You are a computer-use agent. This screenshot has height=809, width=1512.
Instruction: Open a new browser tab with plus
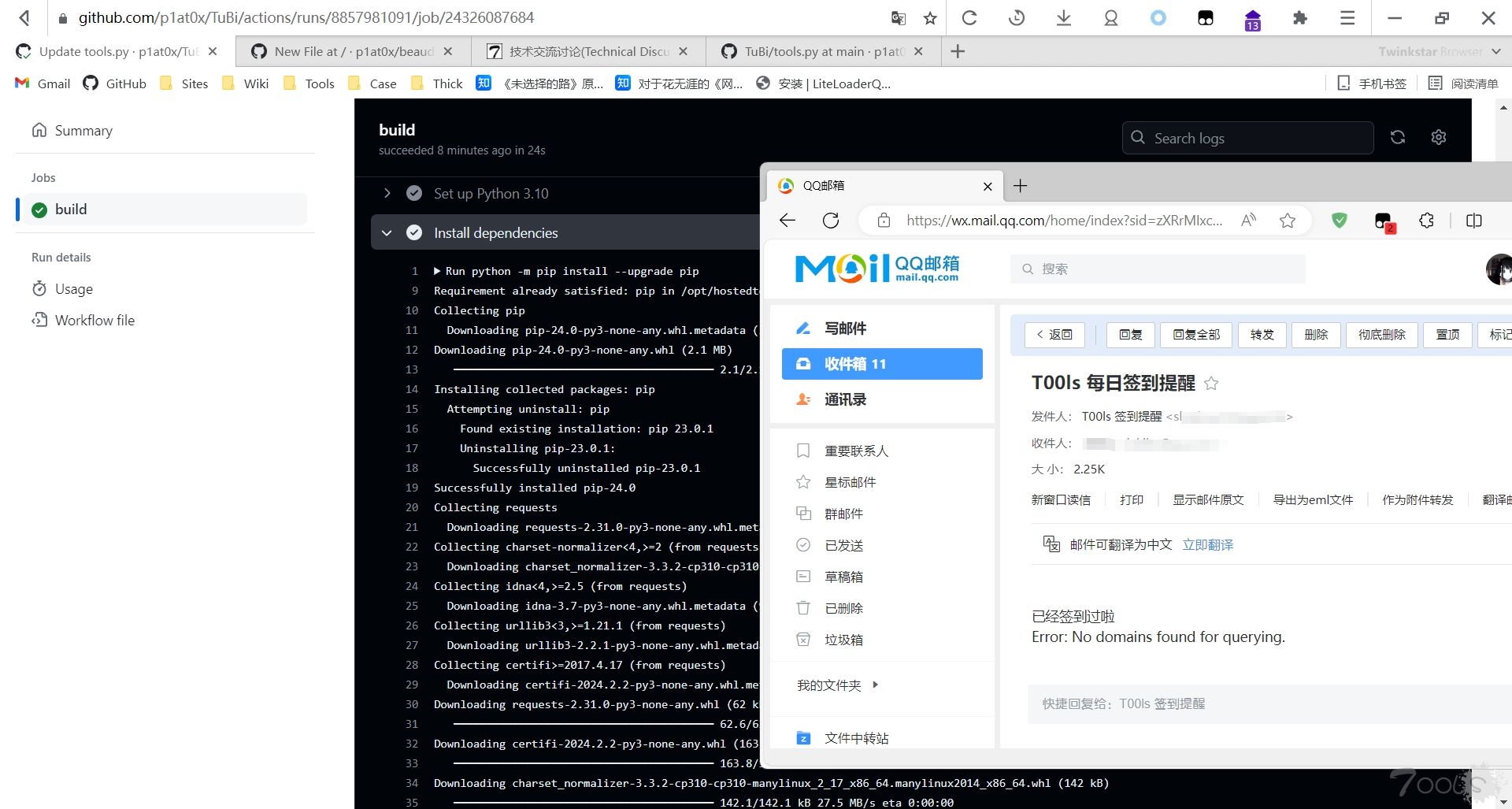pos(958,51)
